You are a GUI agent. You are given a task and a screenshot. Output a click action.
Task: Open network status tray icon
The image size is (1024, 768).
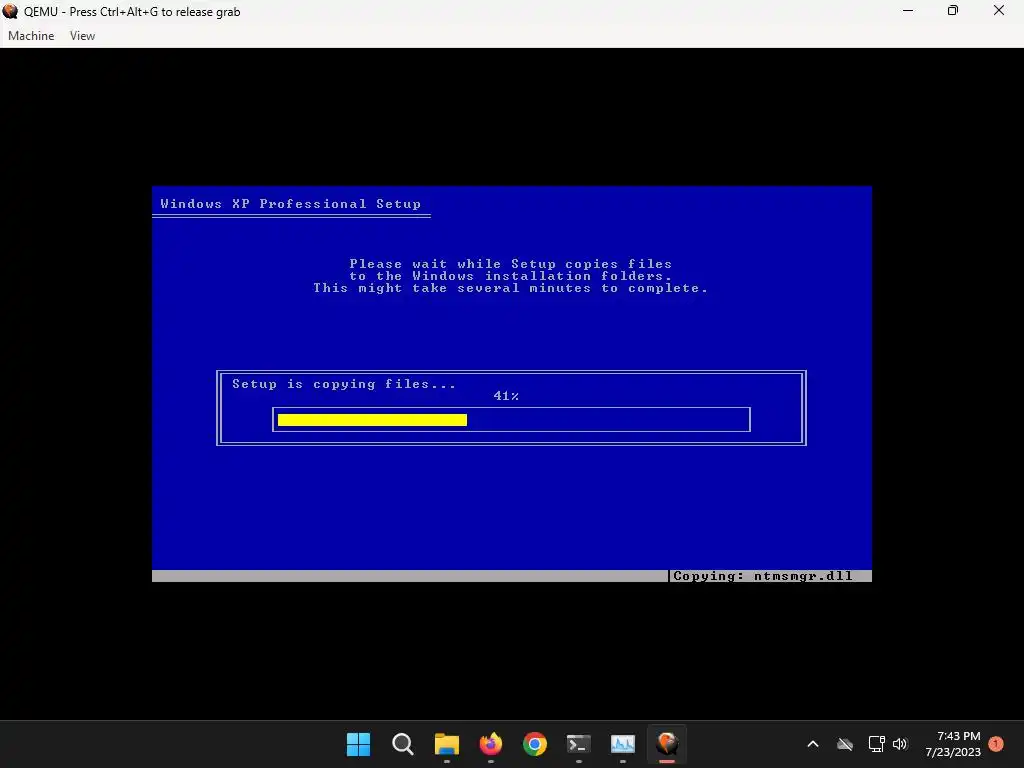tap(876, 744)
